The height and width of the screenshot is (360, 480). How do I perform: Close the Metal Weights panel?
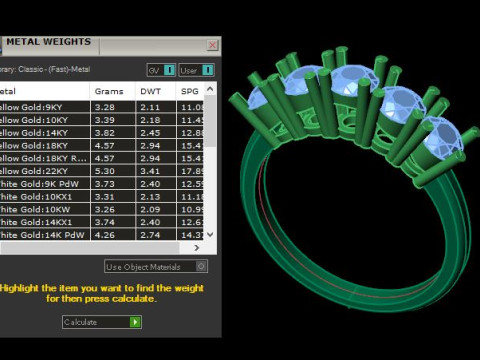click(x=212, y=45)
